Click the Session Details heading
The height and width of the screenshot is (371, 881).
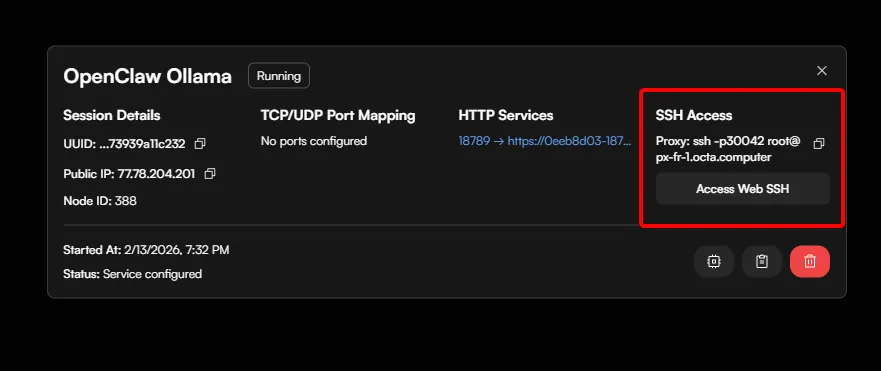pyautogui.click(x=112, y=115)
